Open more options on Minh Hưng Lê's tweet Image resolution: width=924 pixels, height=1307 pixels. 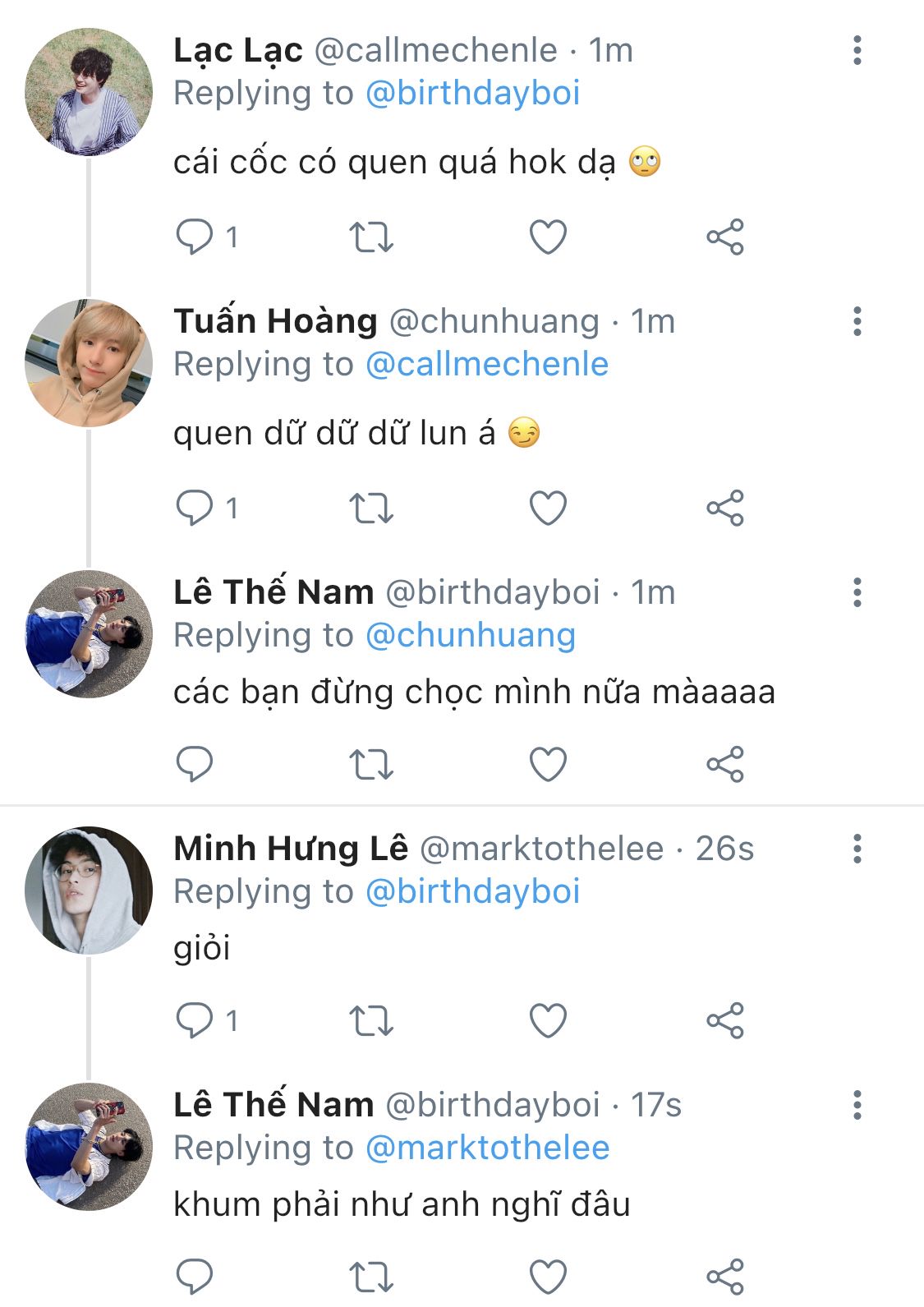tap(857, 849)
